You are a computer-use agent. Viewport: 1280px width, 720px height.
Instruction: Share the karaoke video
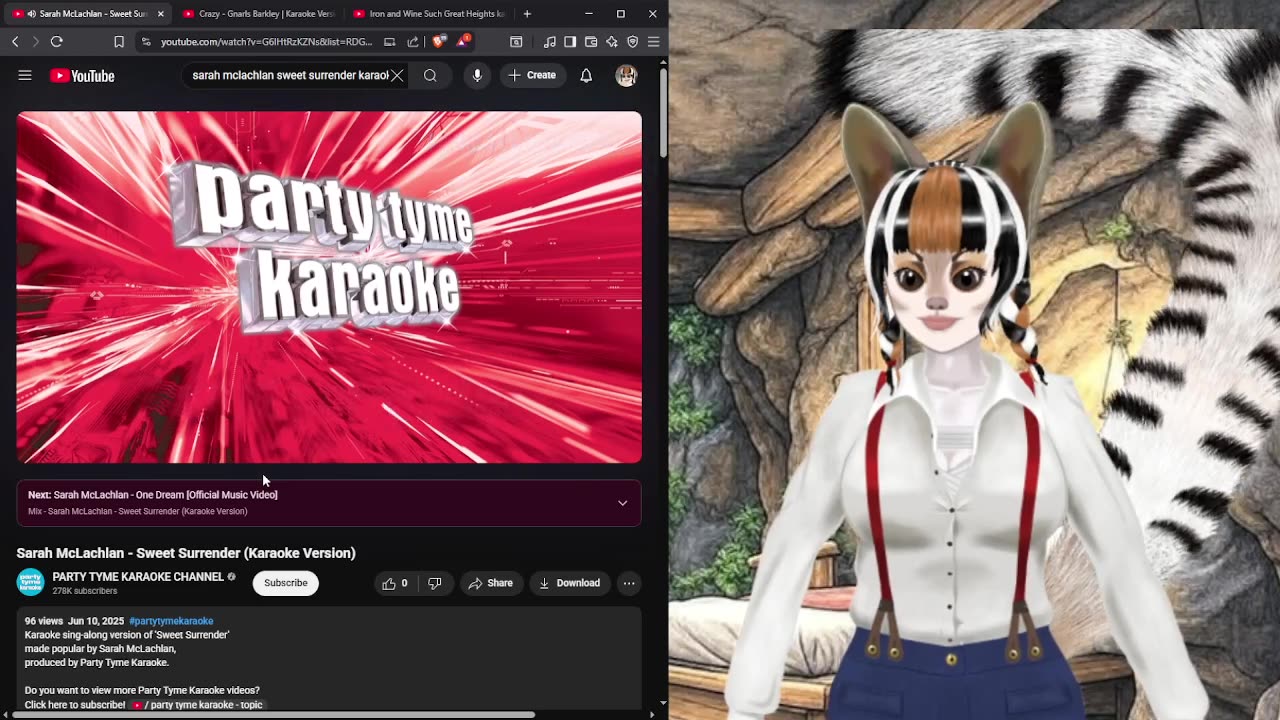[x=491, y=583]
